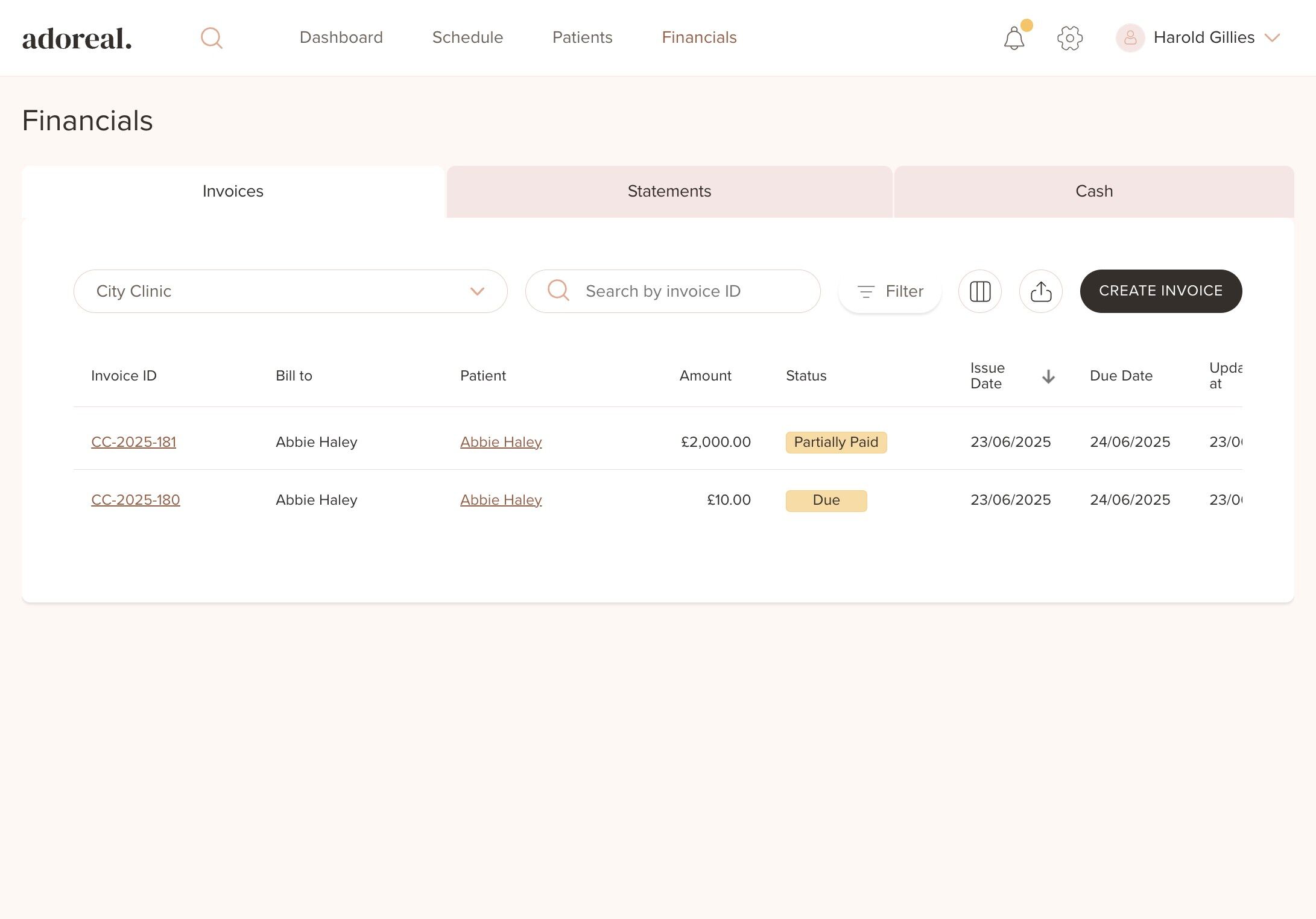Expand the Harold Gillies account menu
The width and height of the screenshot is (1316, 919).
pyautogui.click(x=1272, y=38)
